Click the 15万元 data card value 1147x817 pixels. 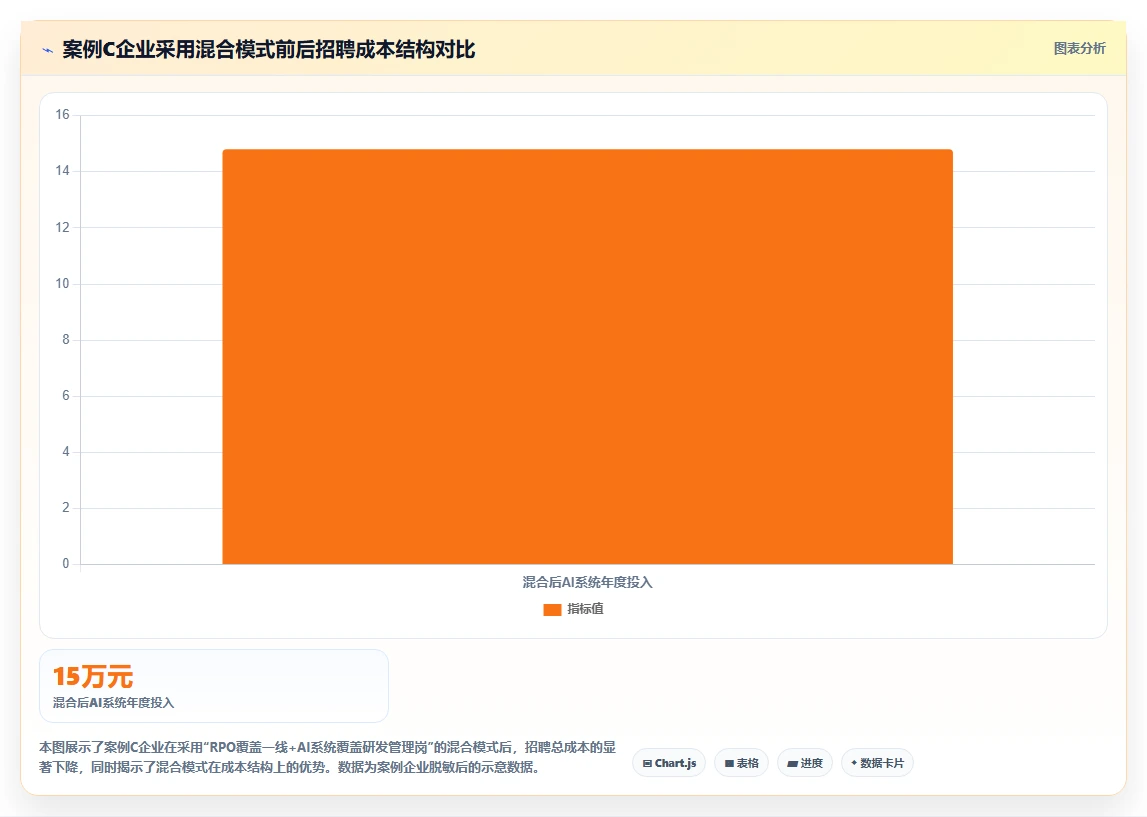click(93, 677)
